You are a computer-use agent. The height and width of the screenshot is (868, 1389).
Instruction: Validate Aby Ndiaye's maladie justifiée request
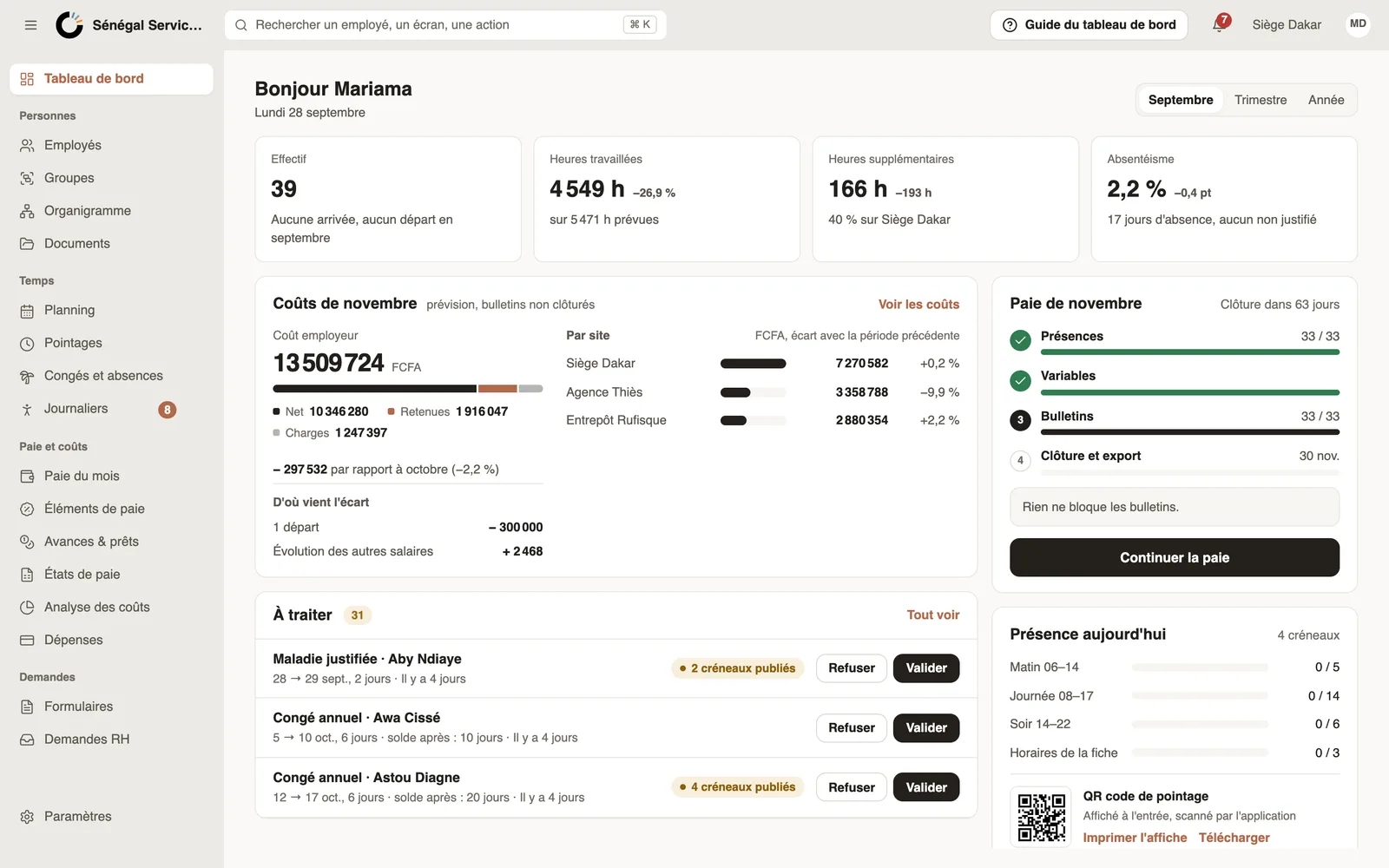(926, 668)
